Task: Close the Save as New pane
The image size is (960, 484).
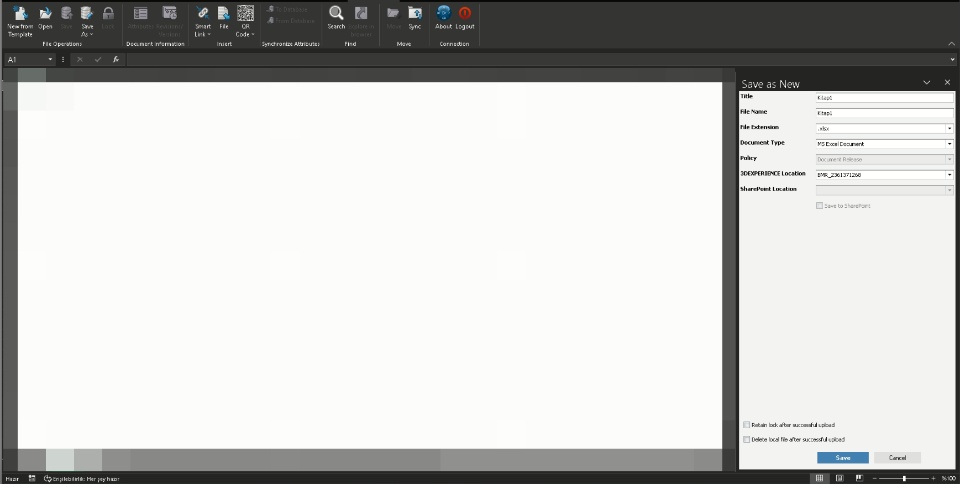Action: [x=947, y=83]
